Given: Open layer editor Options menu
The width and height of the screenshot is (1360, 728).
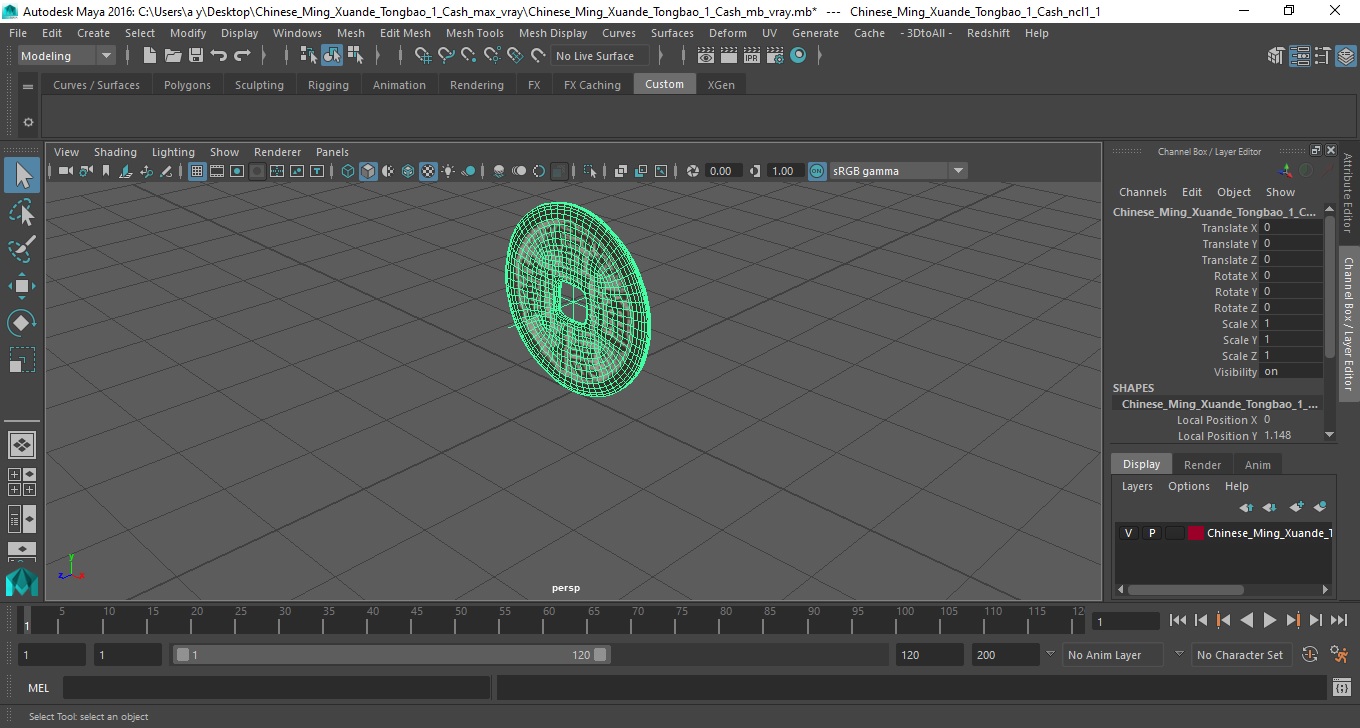Looking at the screenshot, I should 1188,486.
